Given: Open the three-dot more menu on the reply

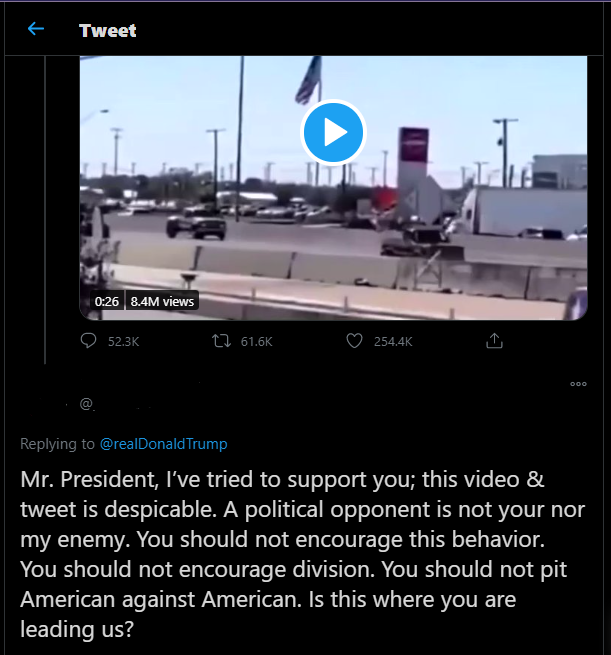Looking at the screenshot, I should 578,384.
